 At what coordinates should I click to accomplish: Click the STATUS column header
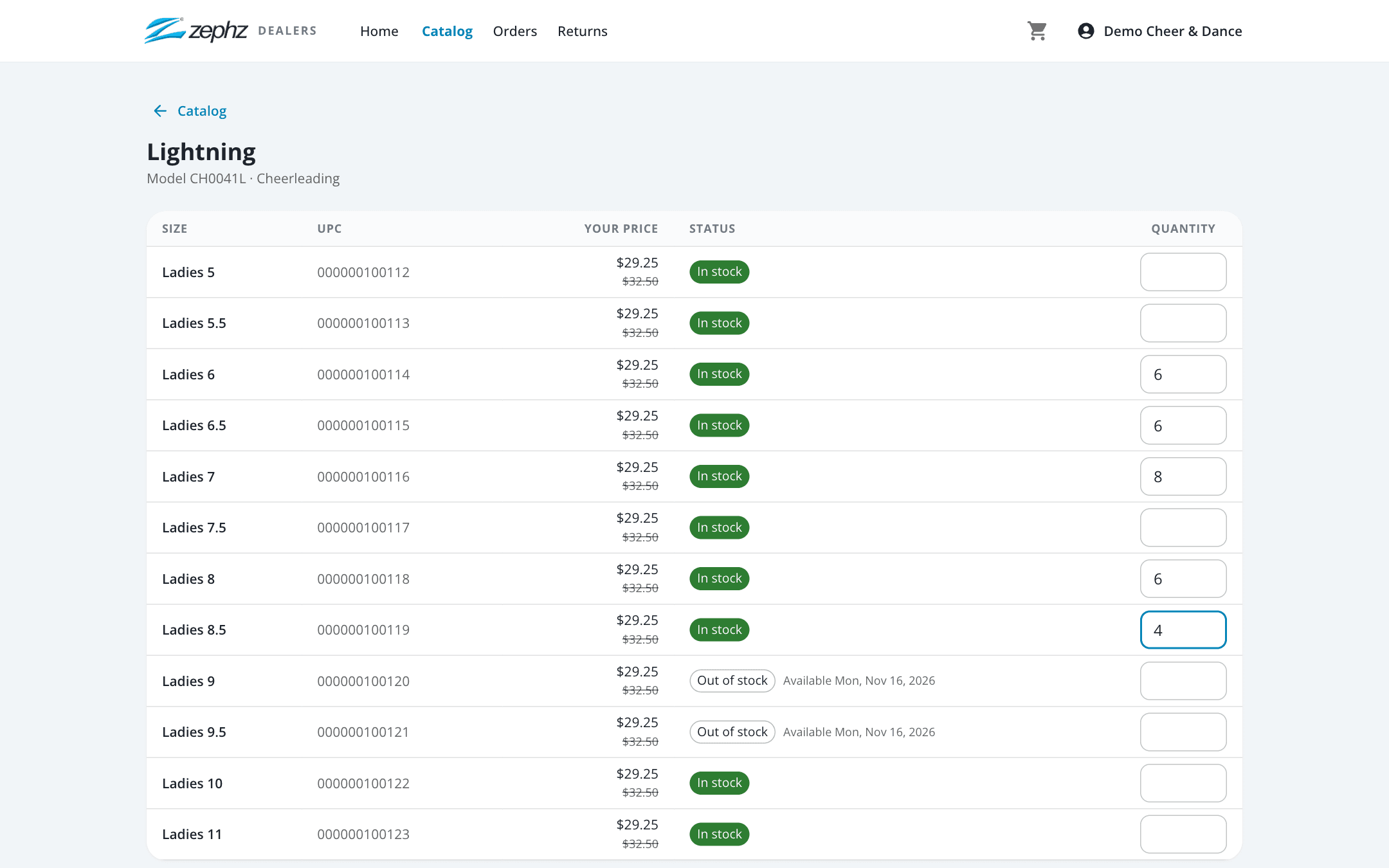(713, 229)
